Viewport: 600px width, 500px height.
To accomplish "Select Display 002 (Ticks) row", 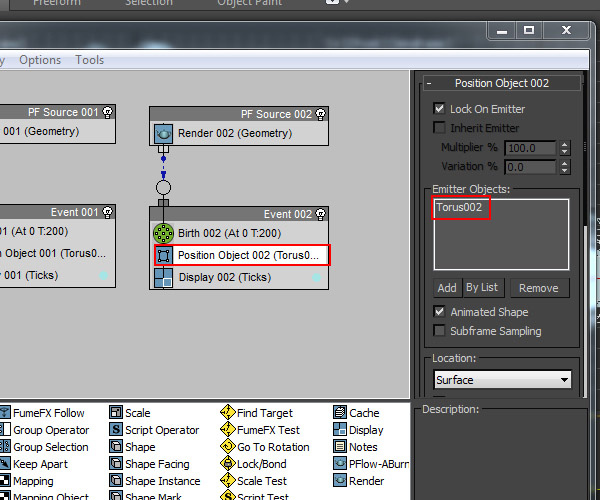I will tap(239, 278).
